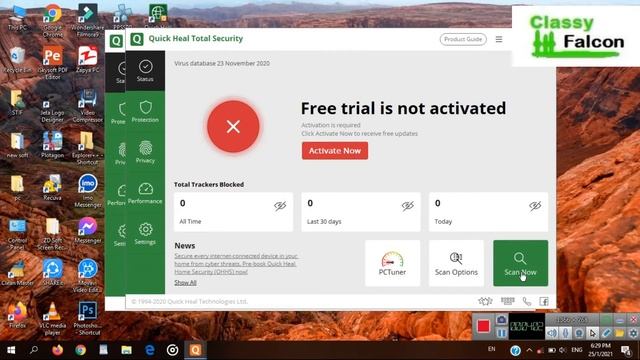Open File Explorer from the taskbar

pyautogui.click(x=126, y=350)
